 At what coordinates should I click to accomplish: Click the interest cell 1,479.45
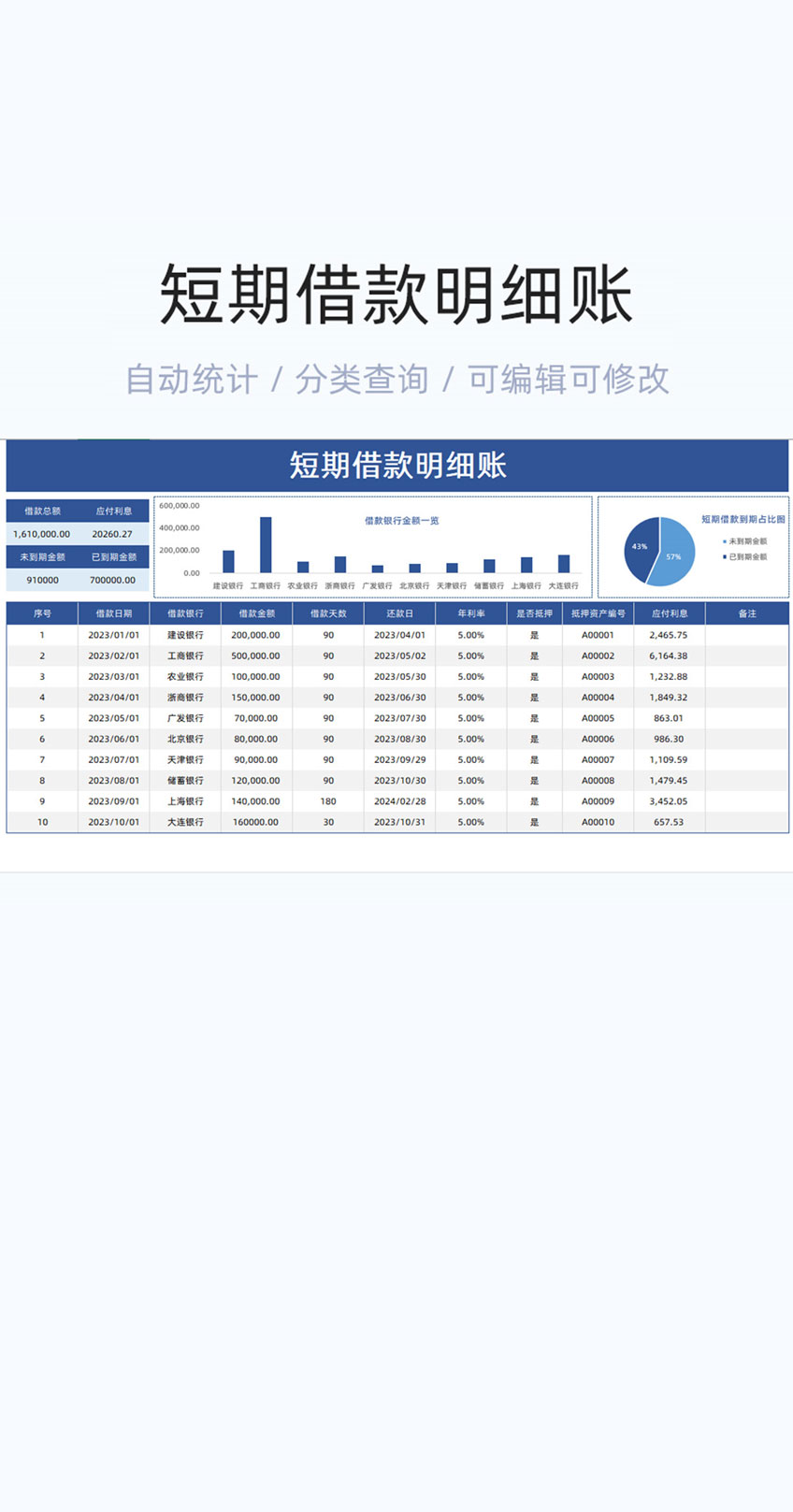click(669, 781)
